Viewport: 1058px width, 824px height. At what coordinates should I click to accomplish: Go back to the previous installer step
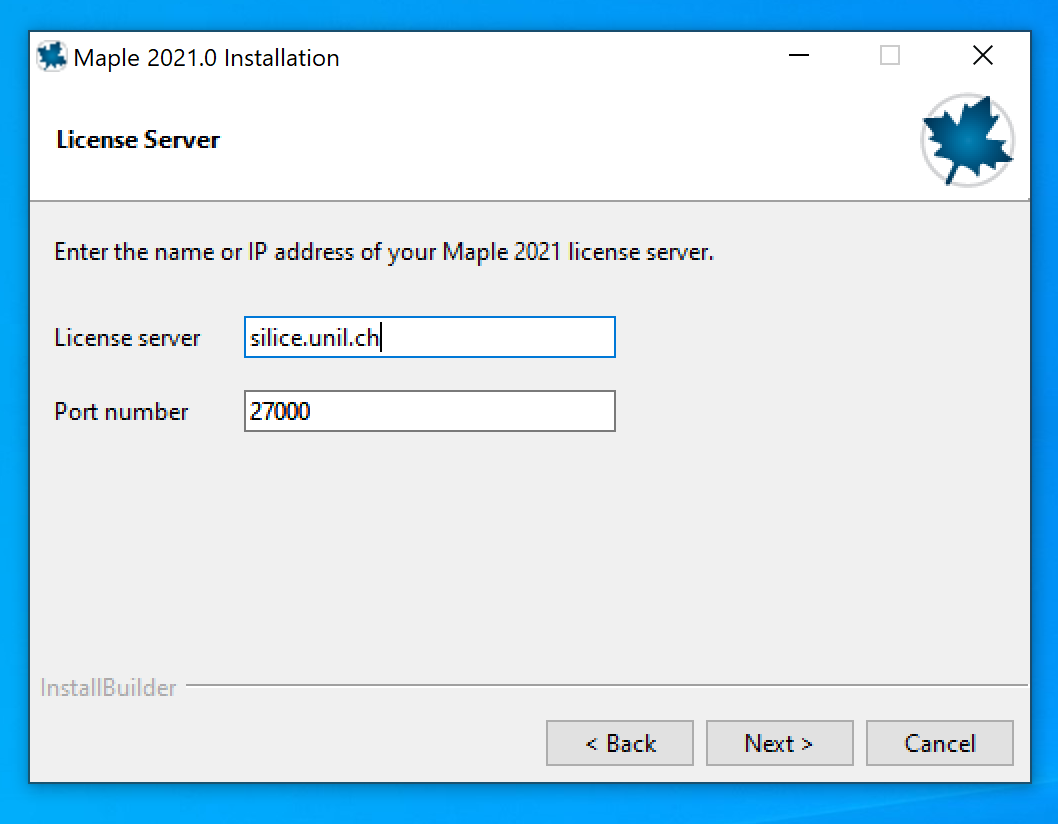tap(619, 743)
